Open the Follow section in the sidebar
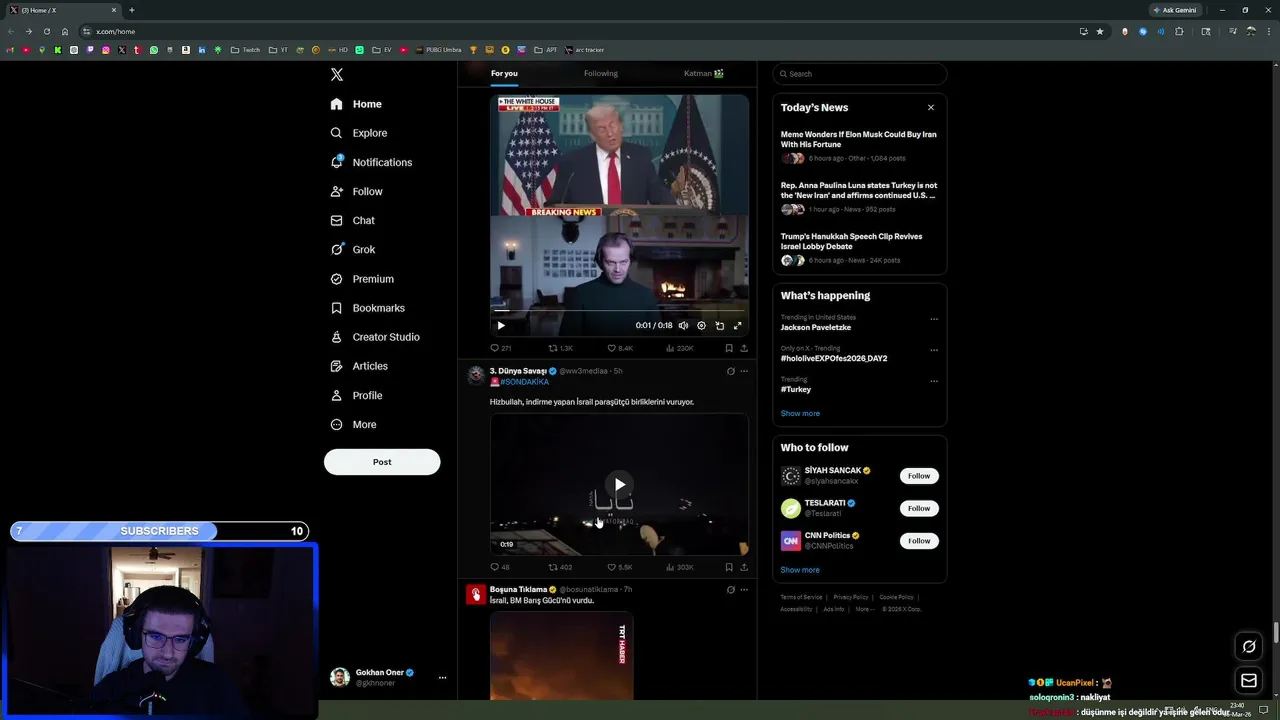 [357, 191]
